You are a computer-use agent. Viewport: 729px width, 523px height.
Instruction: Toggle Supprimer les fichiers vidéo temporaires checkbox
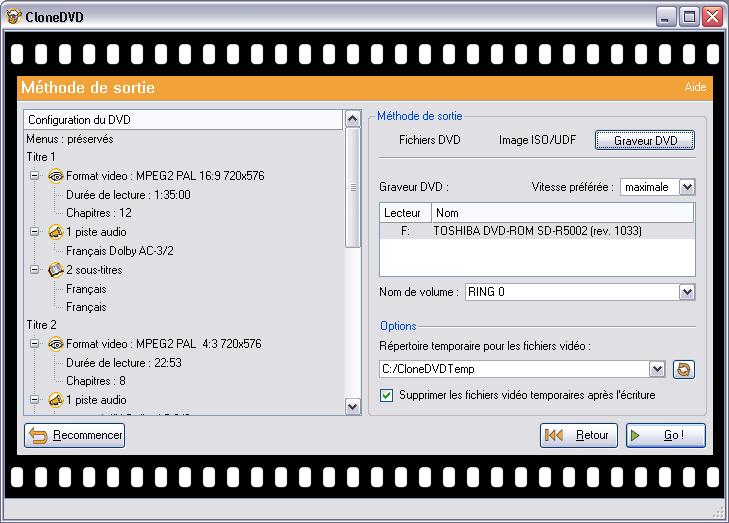pyautogui.click(x=386, y=395)
